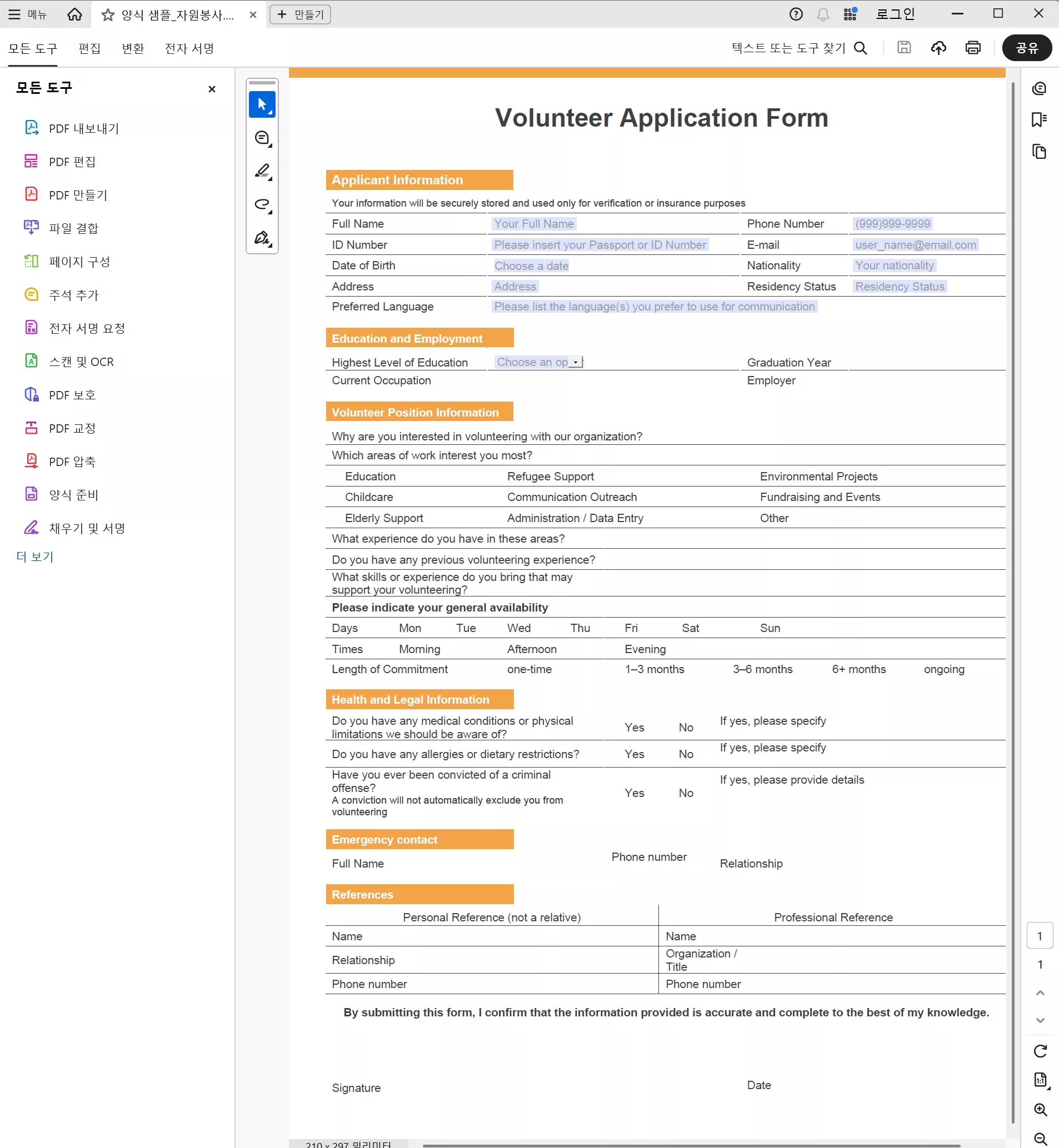Click the cloud upload icon
The width and height of the screenshot is (1059, 1148).
[x=938, y=48]
